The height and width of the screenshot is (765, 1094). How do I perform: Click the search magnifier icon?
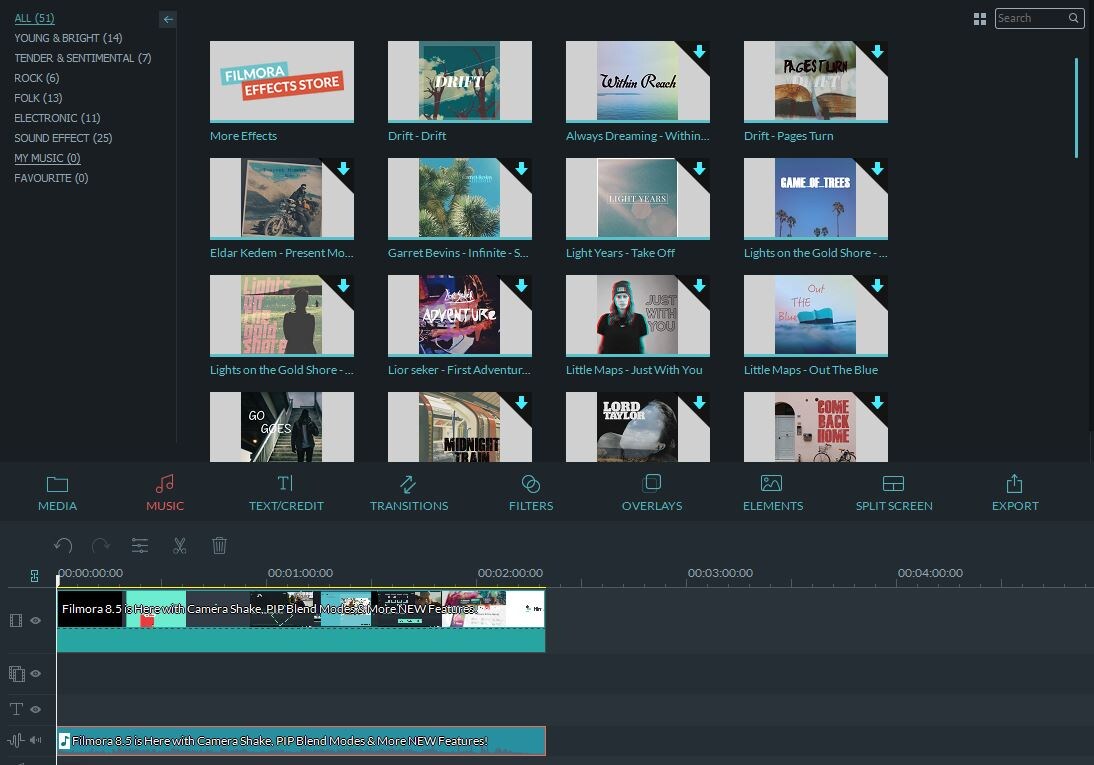pos(1074,18)
